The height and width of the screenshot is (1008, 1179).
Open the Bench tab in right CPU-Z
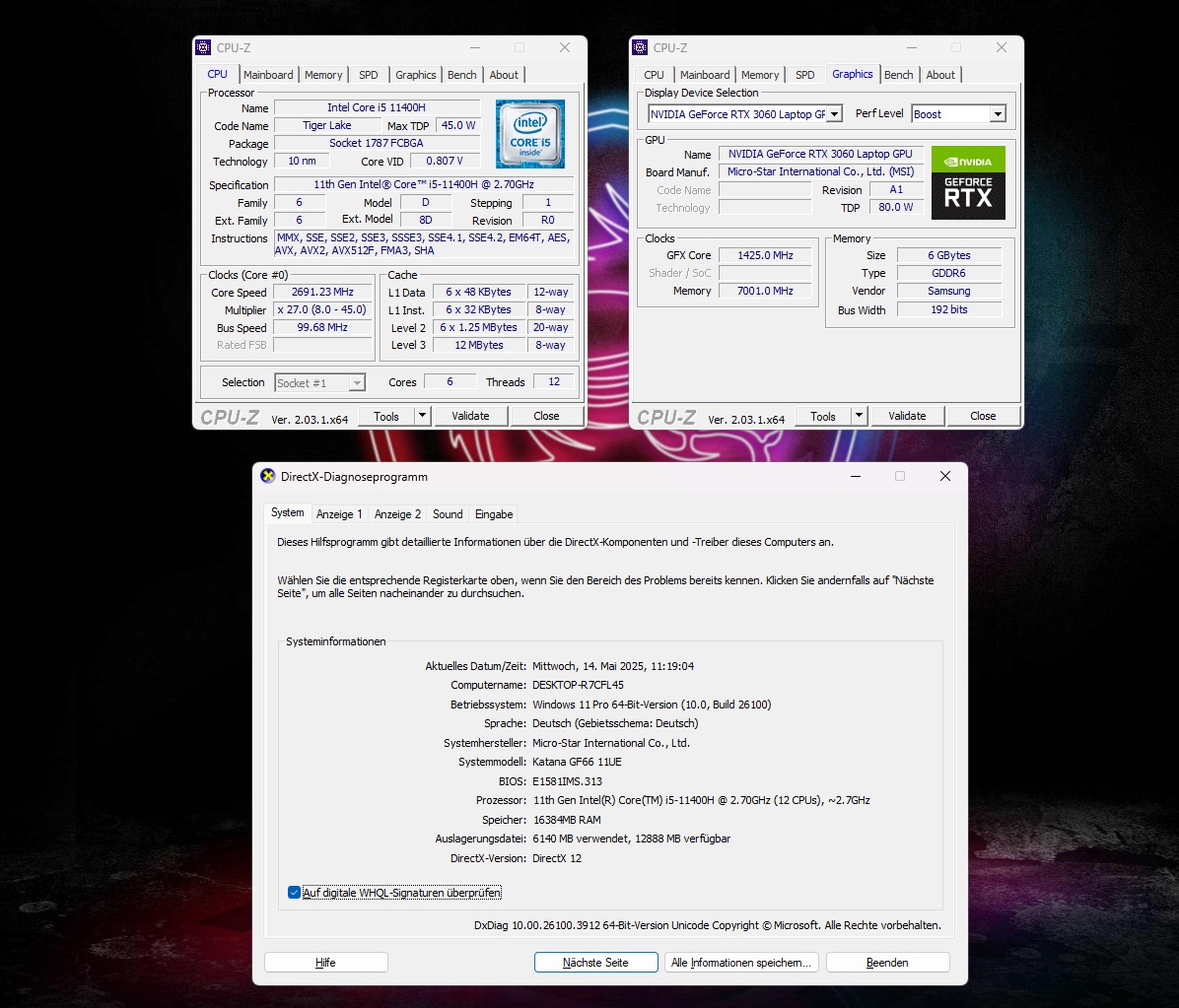click(898, 75)
